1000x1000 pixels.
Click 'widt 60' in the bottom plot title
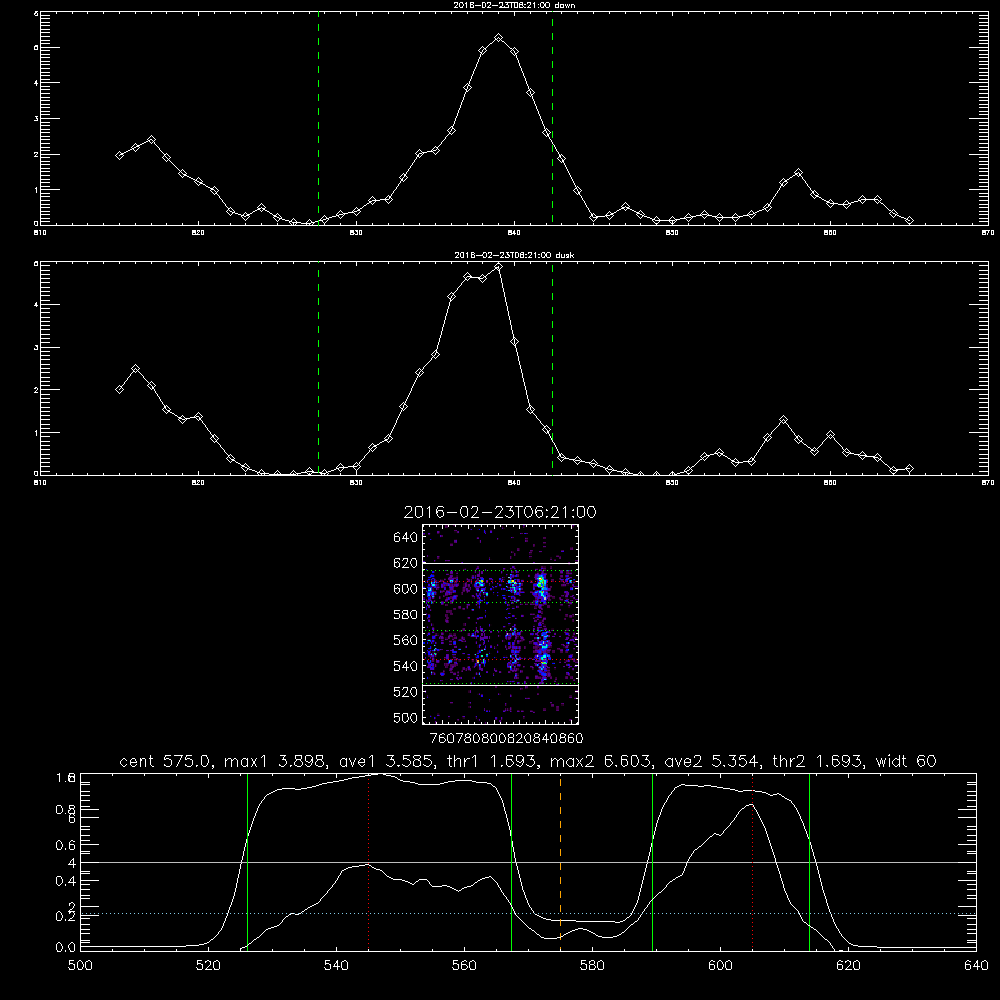(906, 761)
